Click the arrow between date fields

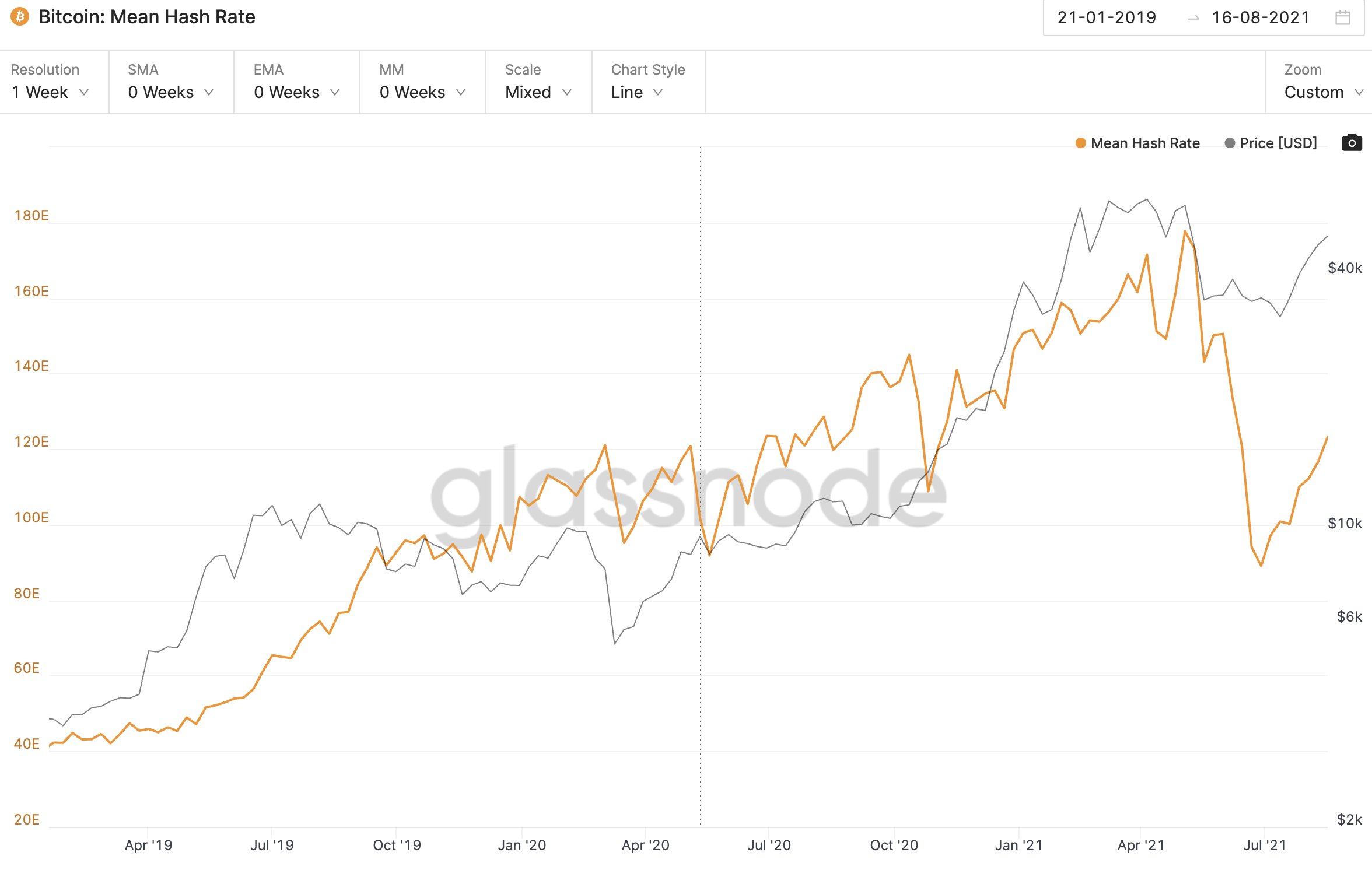[1193, 18]
